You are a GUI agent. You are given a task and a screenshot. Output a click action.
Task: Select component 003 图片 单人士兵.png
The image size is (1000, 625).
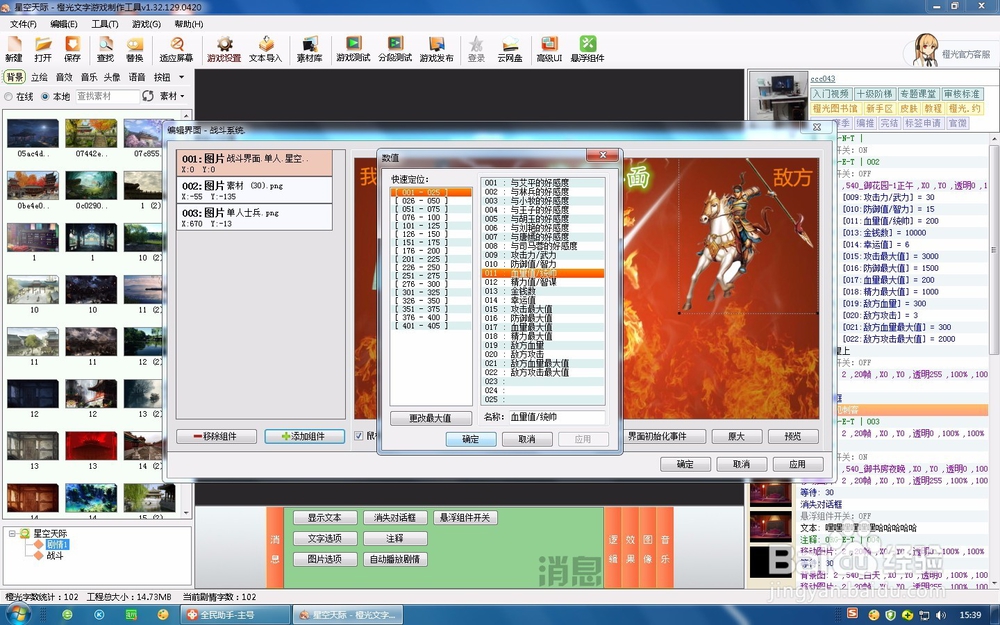(x=254, y=217)
